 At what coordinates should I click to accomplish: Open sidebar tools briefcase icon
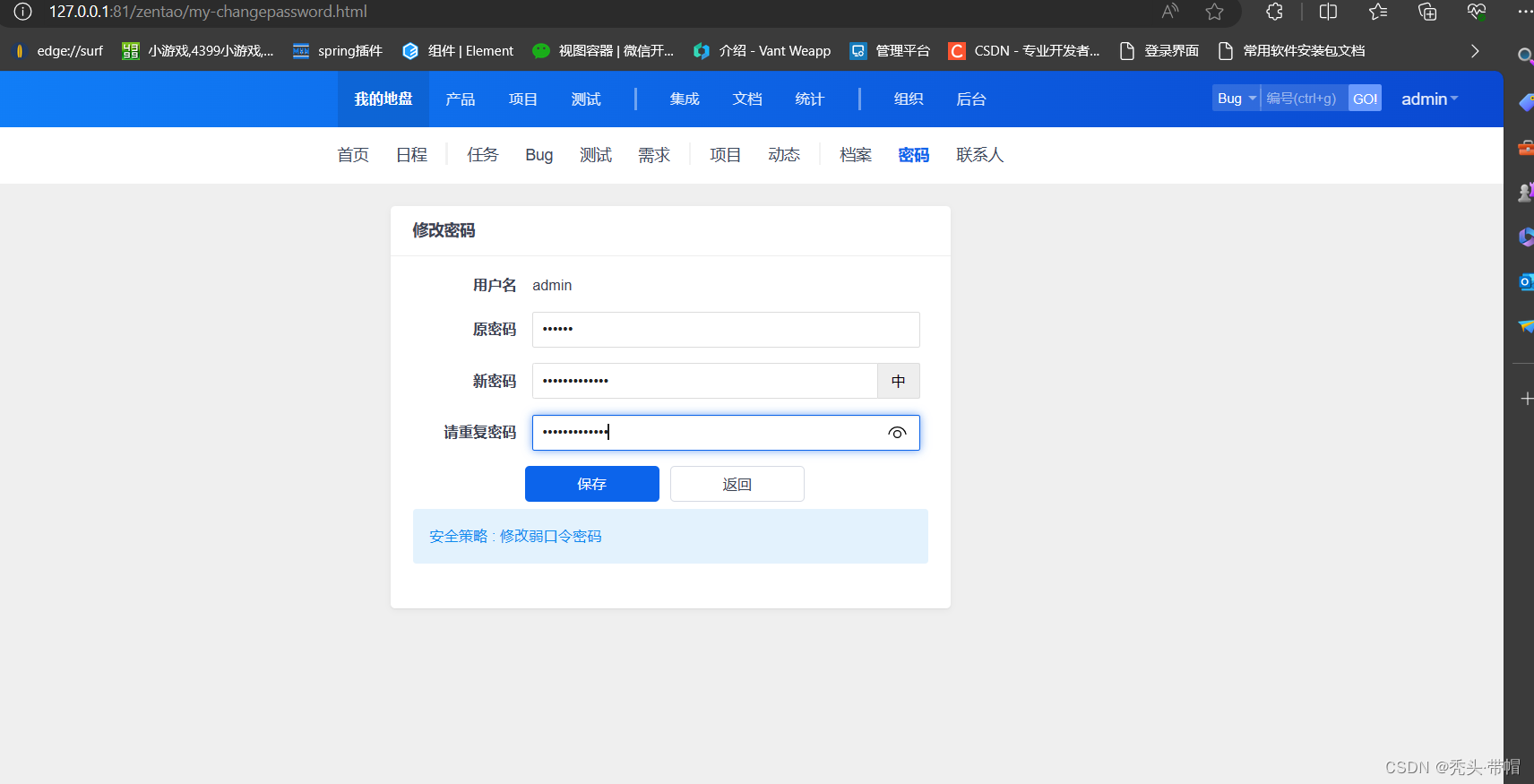1525,148
